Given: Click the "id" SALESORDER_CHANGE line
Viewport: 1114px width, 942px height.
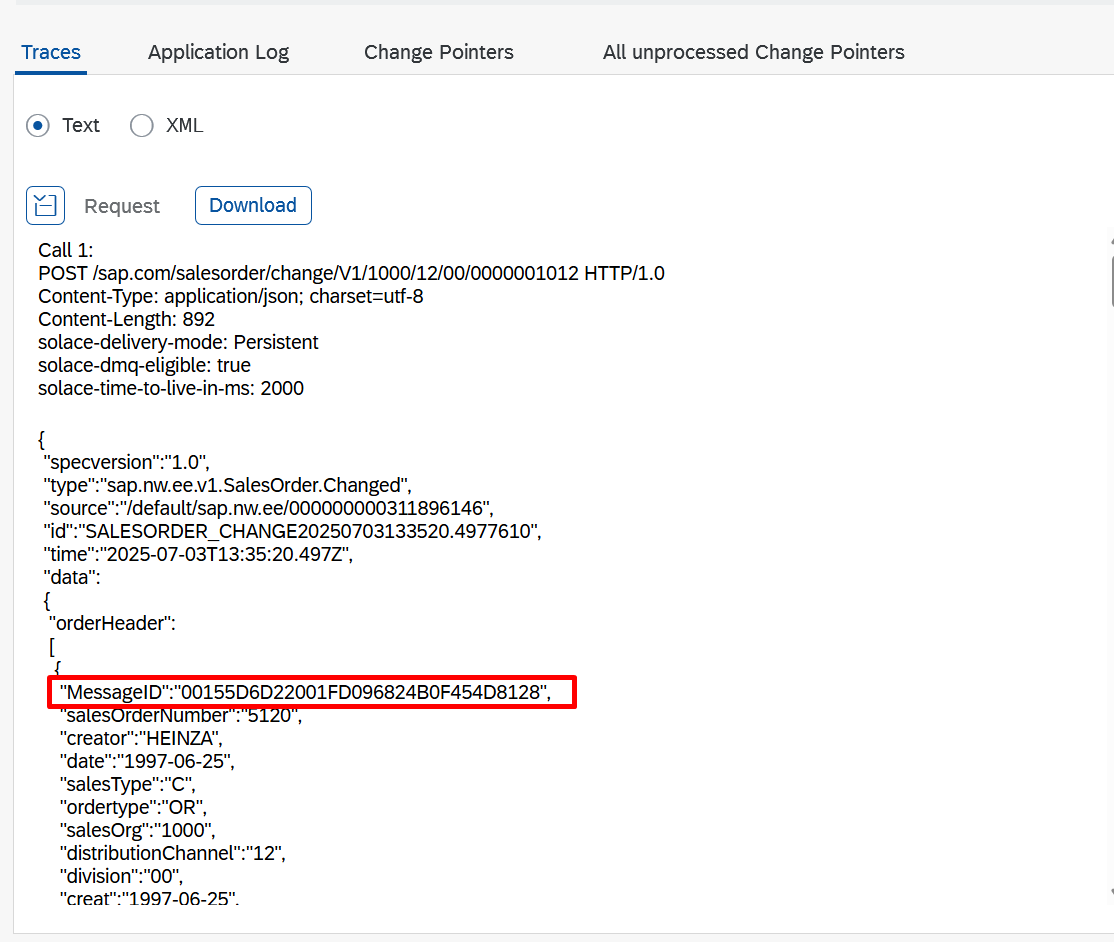Looking at the screenshot, I should click(x=292, y=531).
